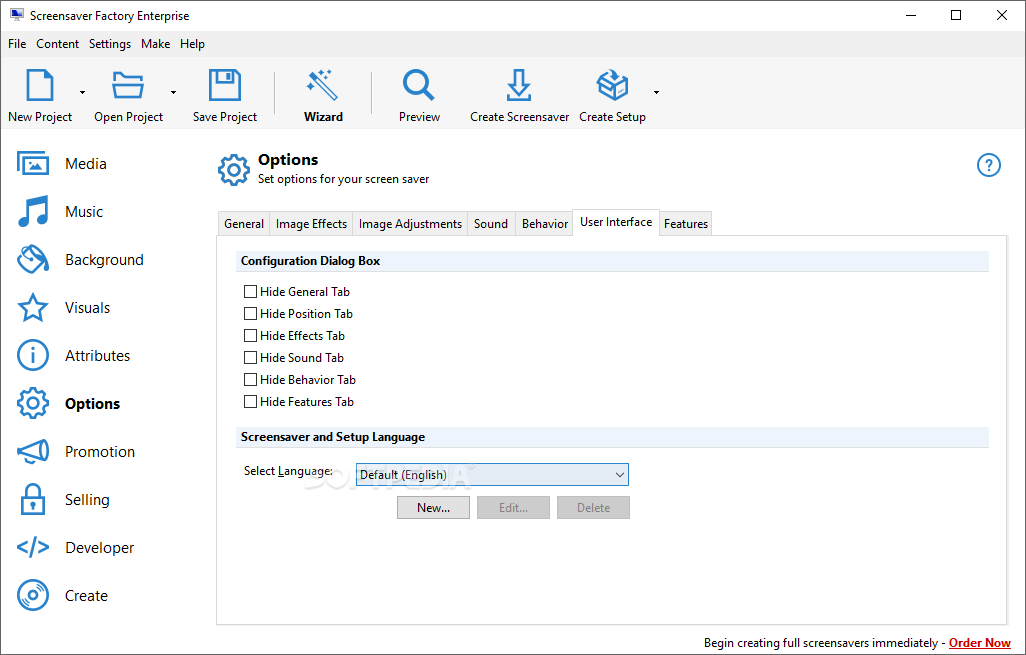Open the Make menu

pyautogui.click(x=156, y=44)
